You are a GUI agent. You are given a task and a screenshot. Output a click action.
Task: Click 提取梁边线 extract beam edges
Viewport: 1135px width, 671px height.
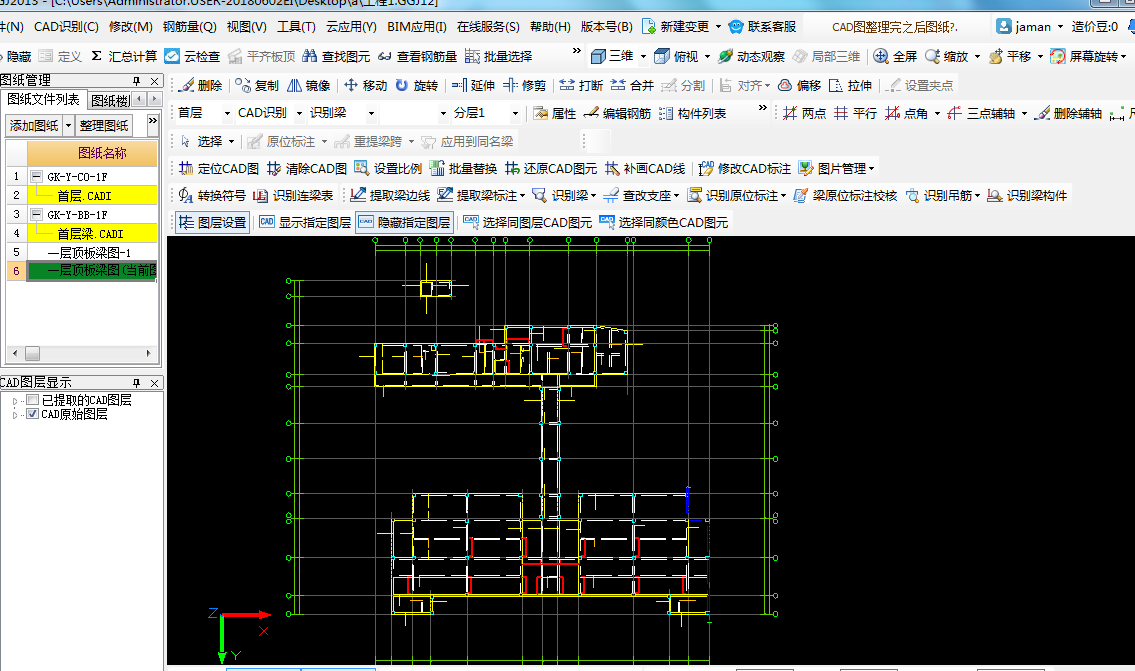[390, 195]
